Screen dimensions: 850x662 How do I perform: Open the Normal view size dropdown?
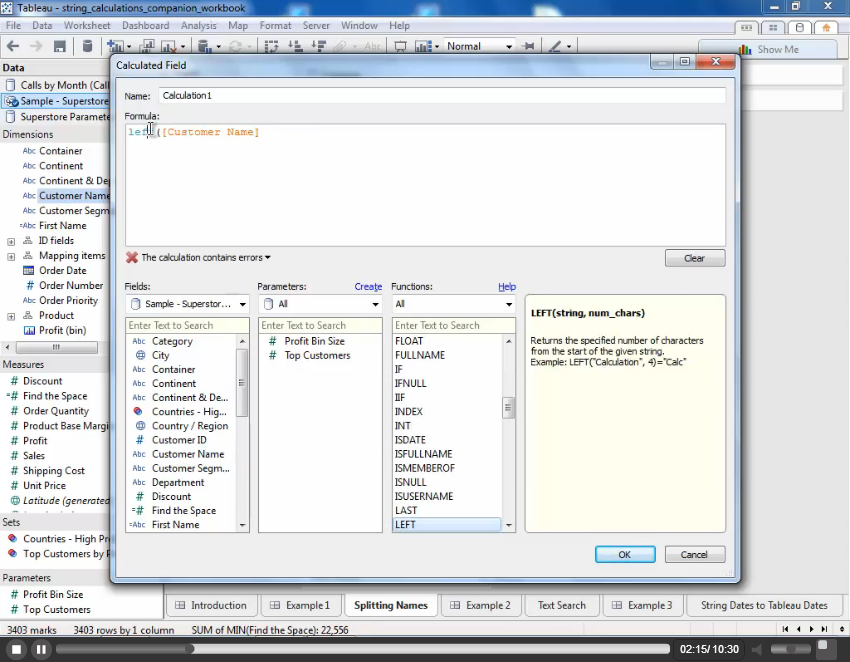coord(509,46)
